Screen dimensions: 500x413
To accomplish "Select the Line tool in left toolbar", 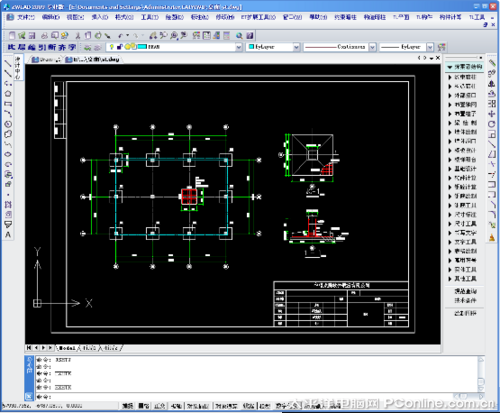I will (8, 63).
